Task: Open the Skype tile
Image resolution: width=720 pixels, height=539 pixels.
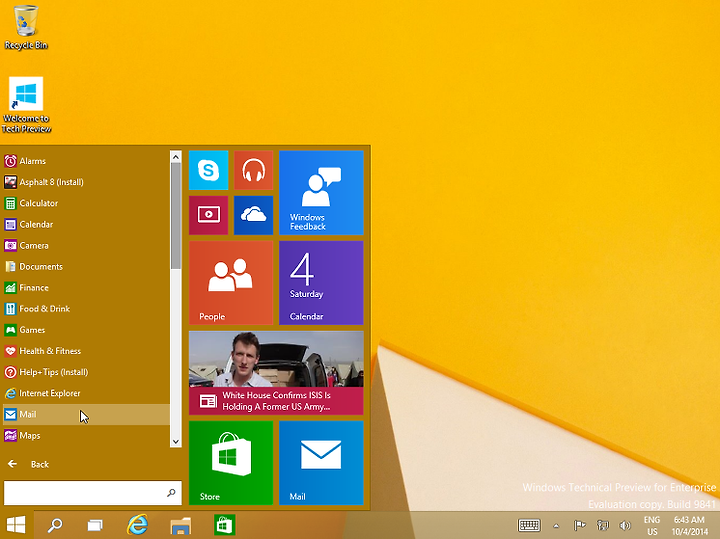Action: 208,170
